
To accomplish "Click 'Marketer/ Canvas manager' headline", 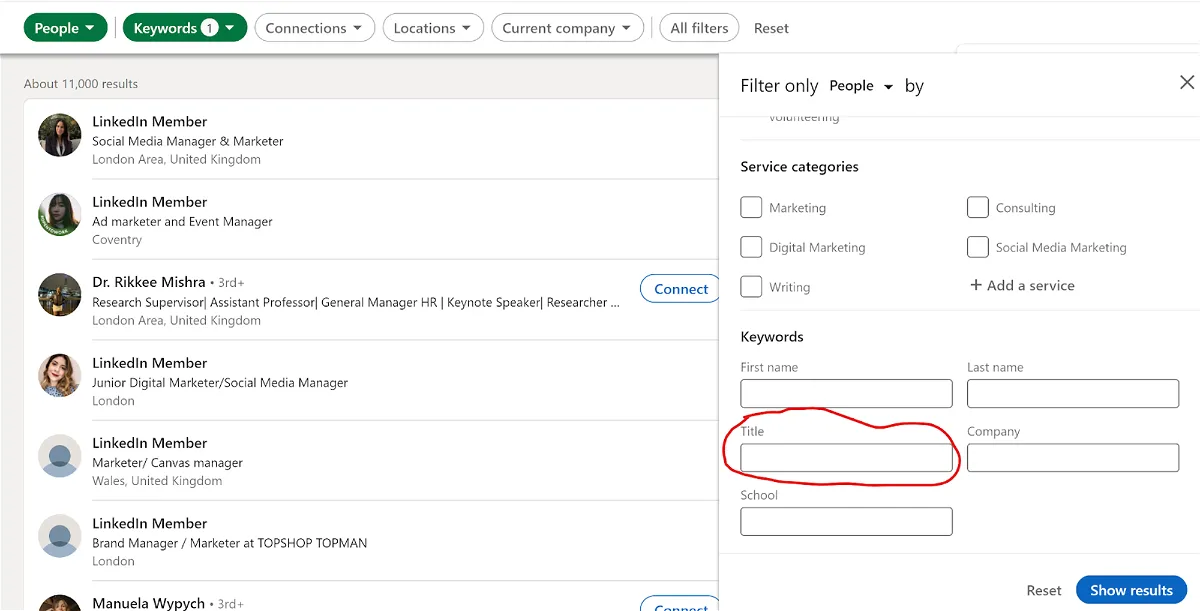I will click(x=168, y=462).
